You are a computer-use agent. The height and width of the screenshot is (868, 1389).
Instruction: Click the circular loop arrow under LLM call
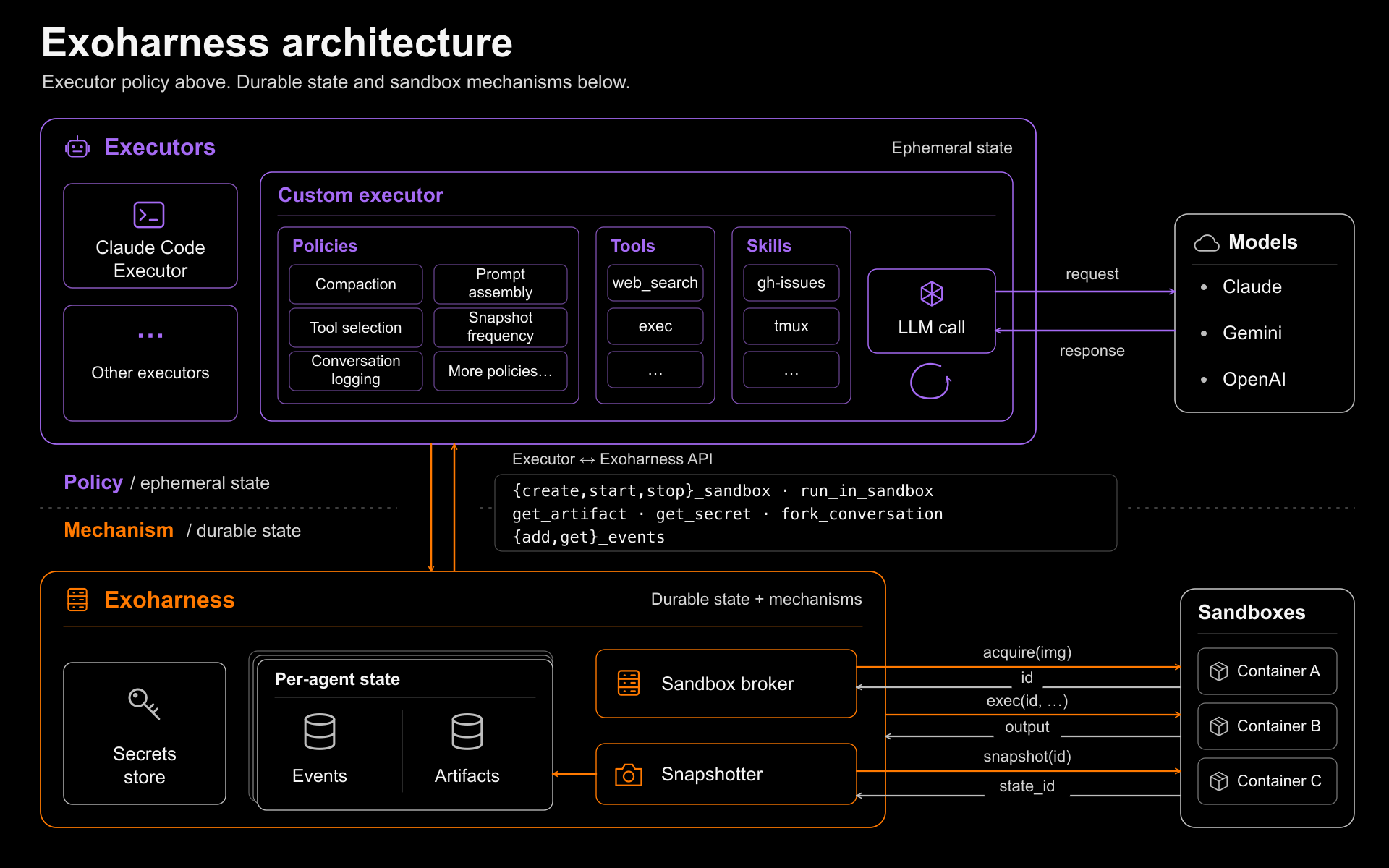click(x=930, y=381)
